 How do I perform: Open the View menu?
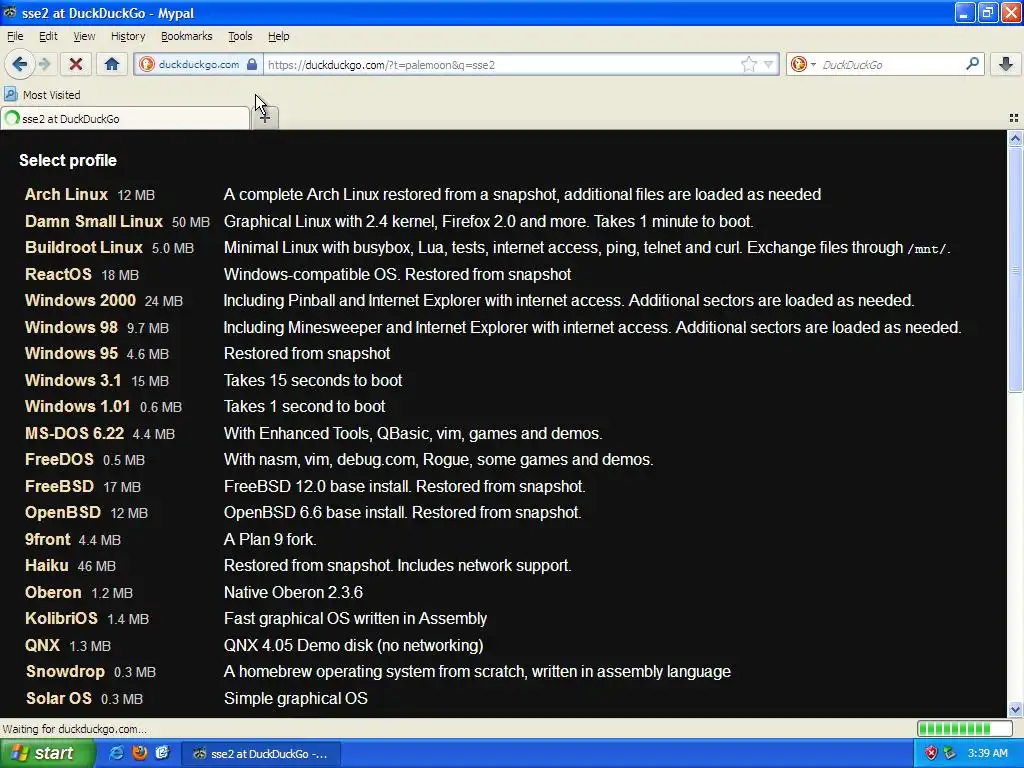tap(84, 36)
